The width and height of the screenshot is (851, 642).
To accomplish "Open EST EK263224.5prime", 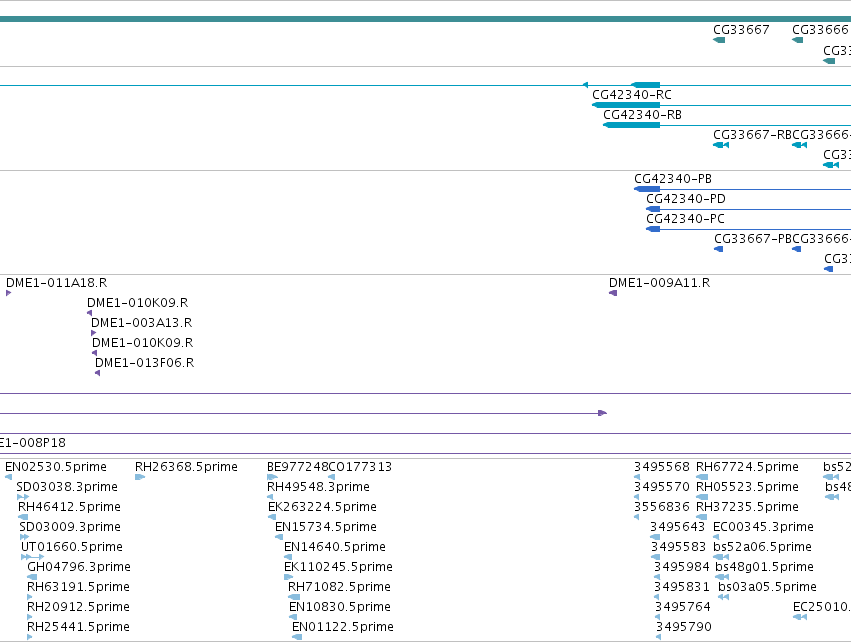I will [322, 507].
